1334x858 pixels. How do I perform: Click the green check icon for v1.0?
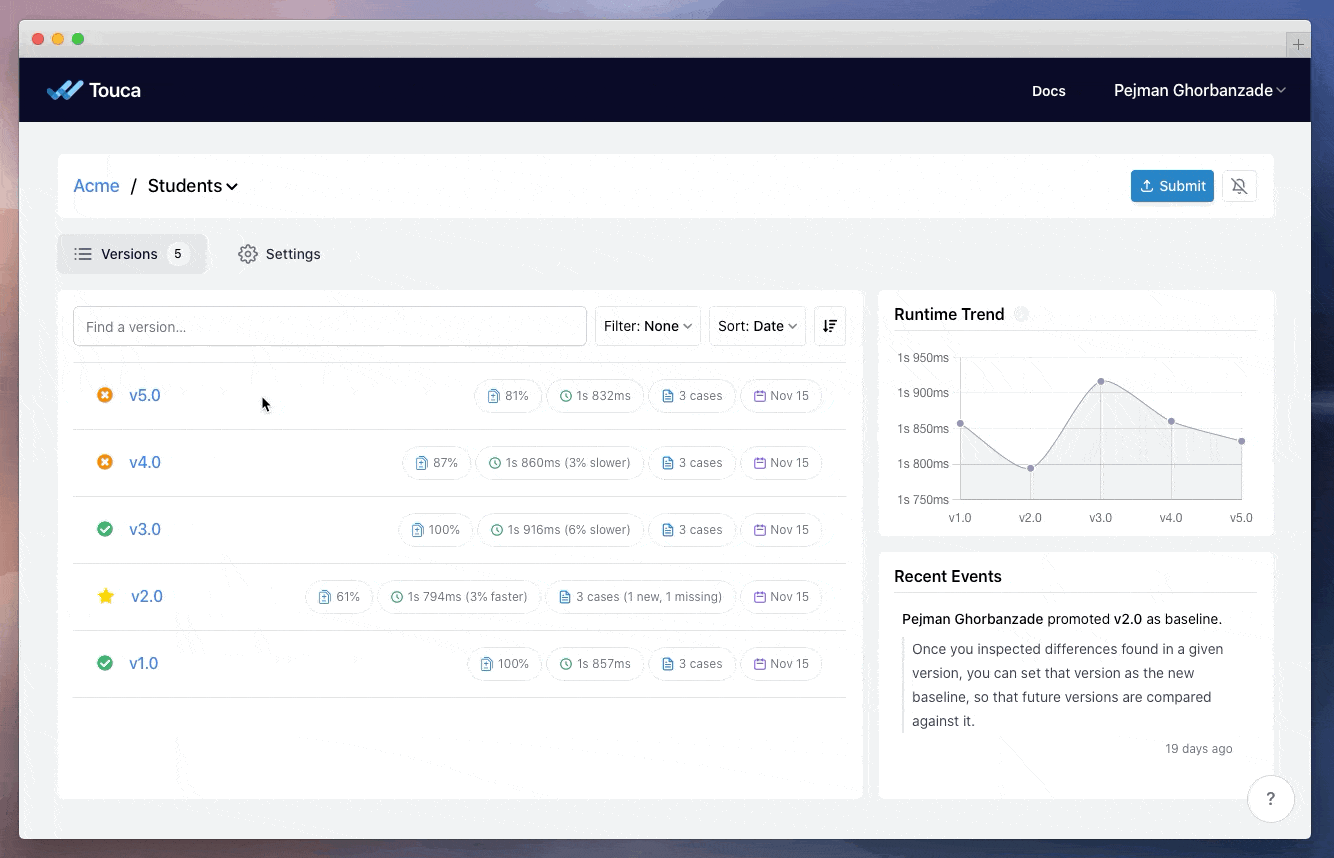tap(105, 663)
